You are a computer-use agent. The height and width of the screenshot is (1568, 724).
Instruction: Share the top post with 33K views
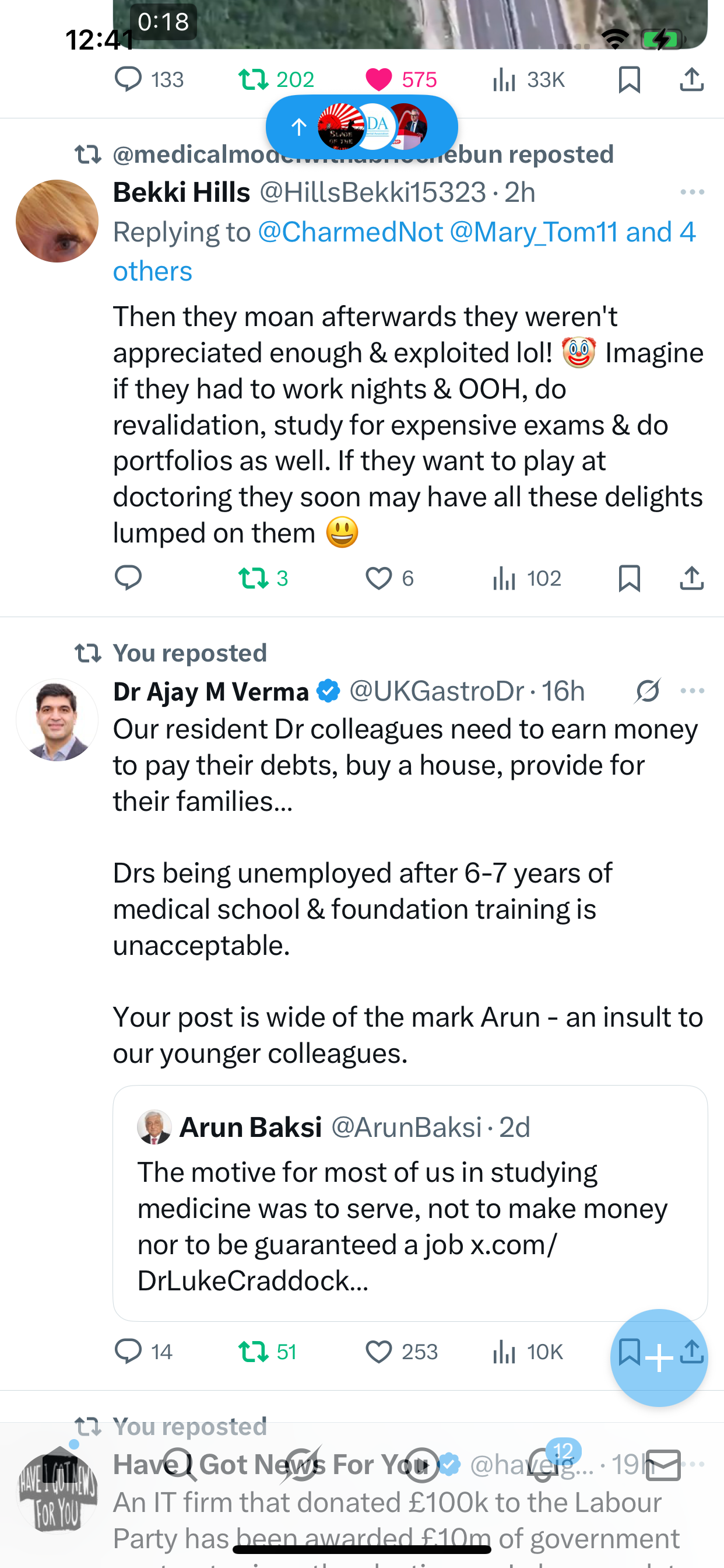click(x=692, y=80)
